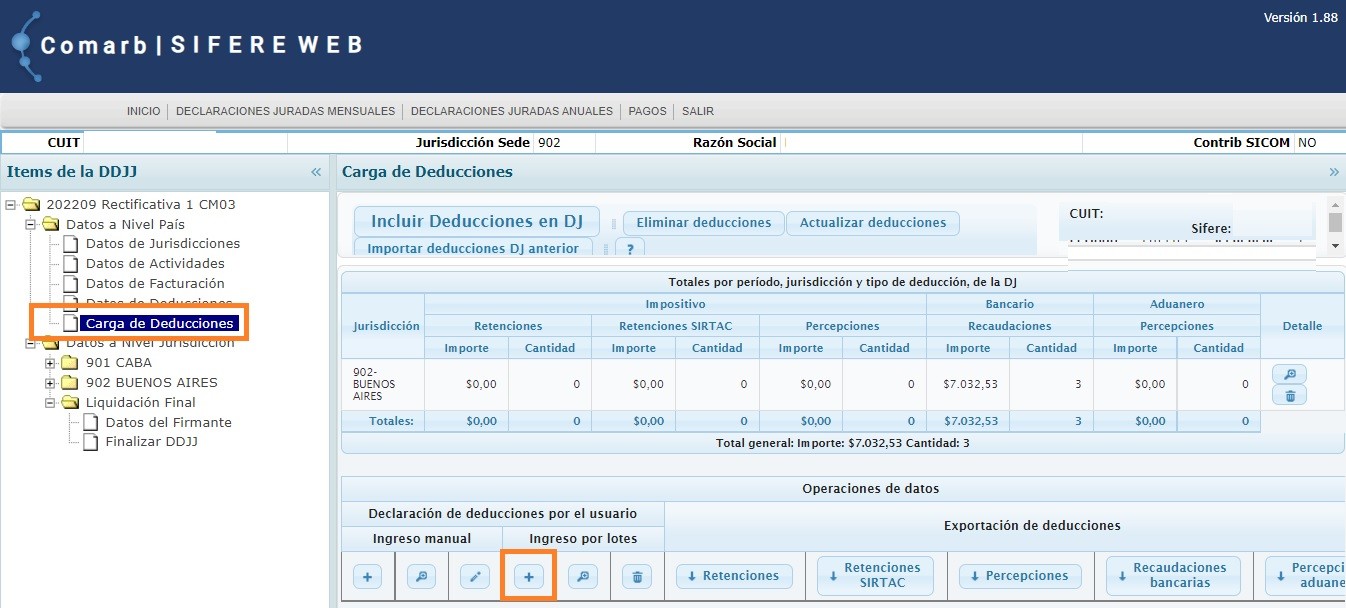Viewport: 1346px width, 608px height.
Task: Open the PAGOS menu item
Action: (x=647, y=111)
